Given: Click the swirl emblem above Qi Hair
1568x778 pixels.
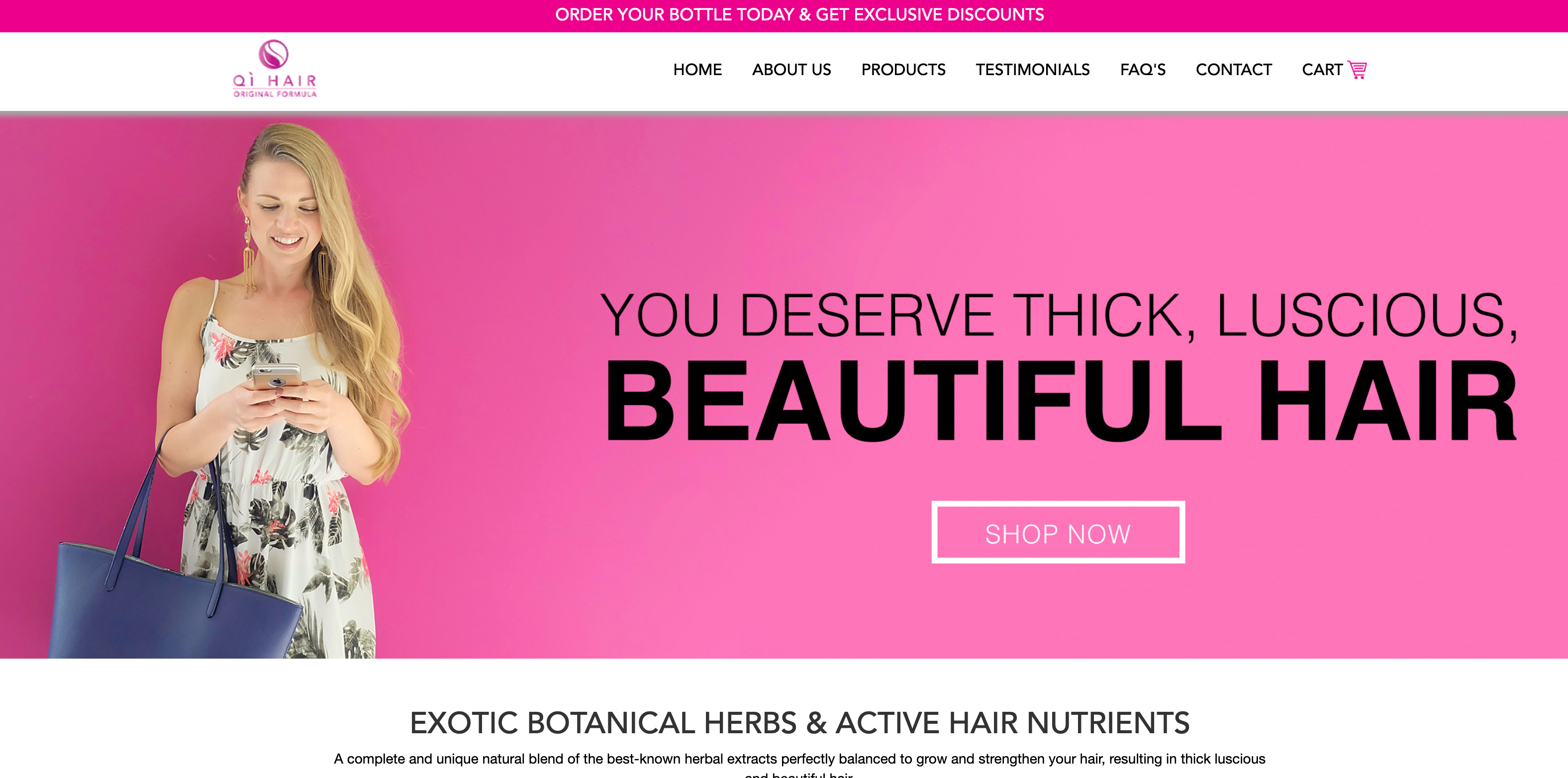Looking at the screenshot, I should pos(273,54).
